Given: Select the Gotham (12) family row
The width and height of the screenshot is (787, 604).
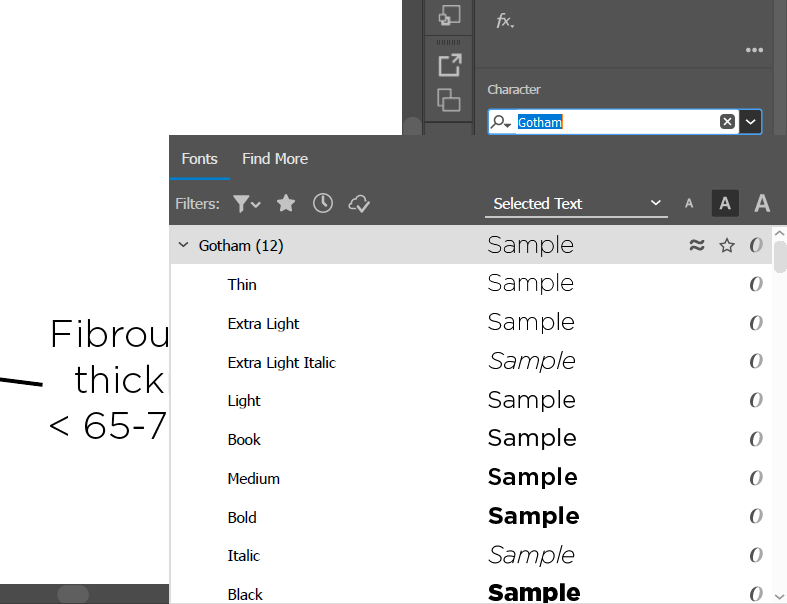Looking at the screenshot, I should (x=470, y=245).
